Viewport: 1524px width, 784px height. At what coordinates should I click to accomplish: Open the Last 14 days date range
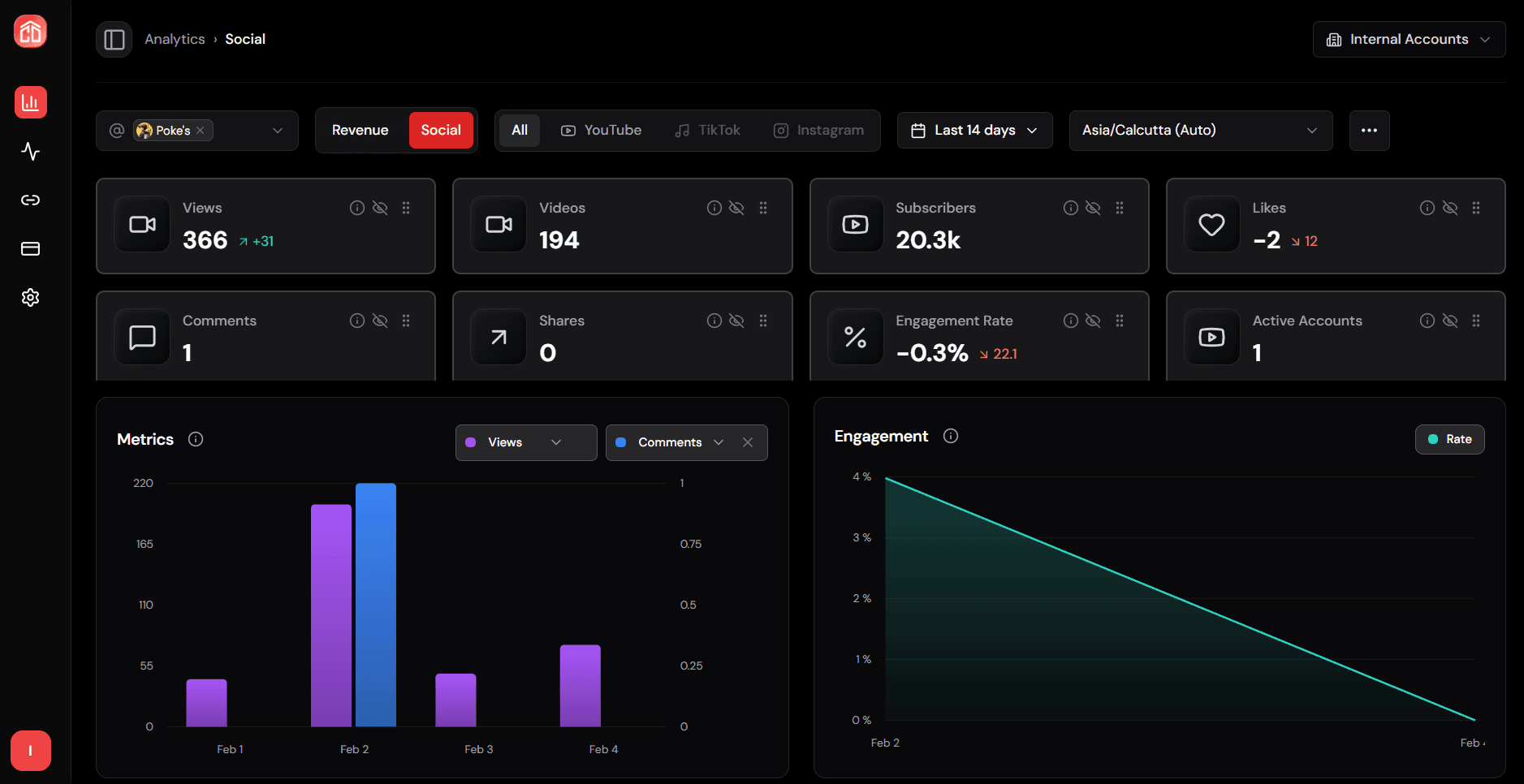974,131
